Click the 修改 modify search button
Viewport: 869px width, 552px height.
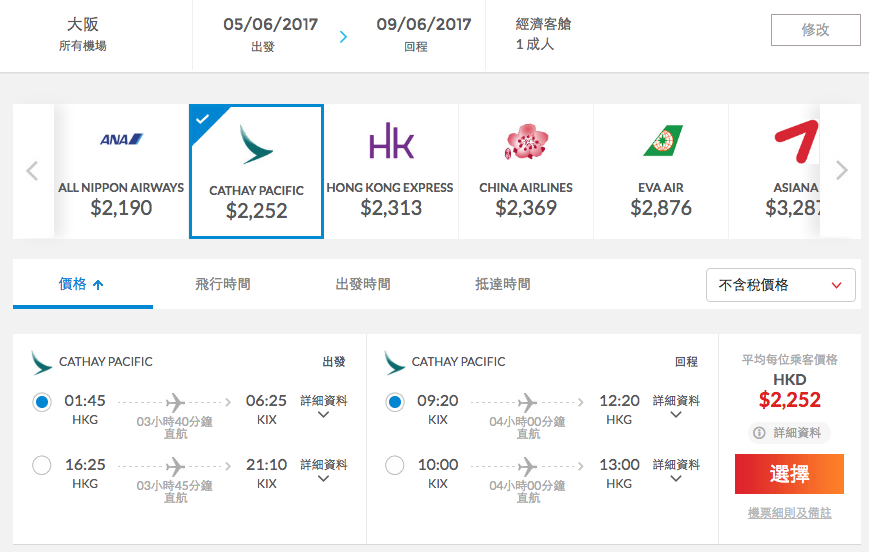(815, 30)
